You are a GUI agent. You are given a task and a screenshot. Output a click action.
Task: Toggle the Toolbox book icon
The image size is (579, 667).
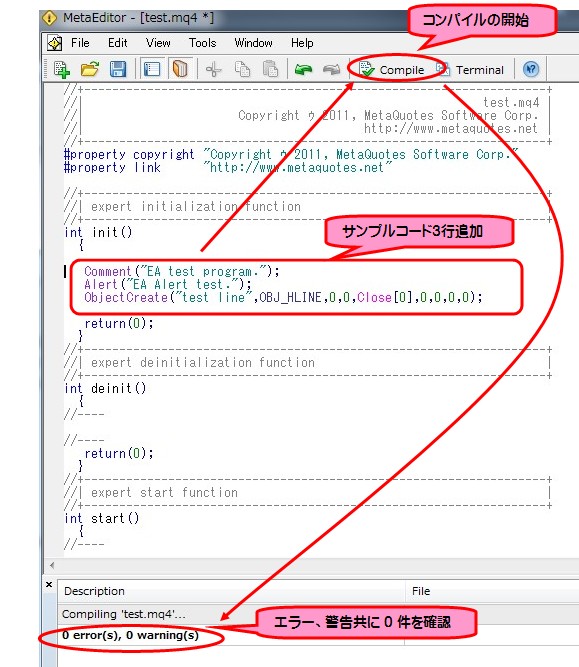[x=180, y=69]
